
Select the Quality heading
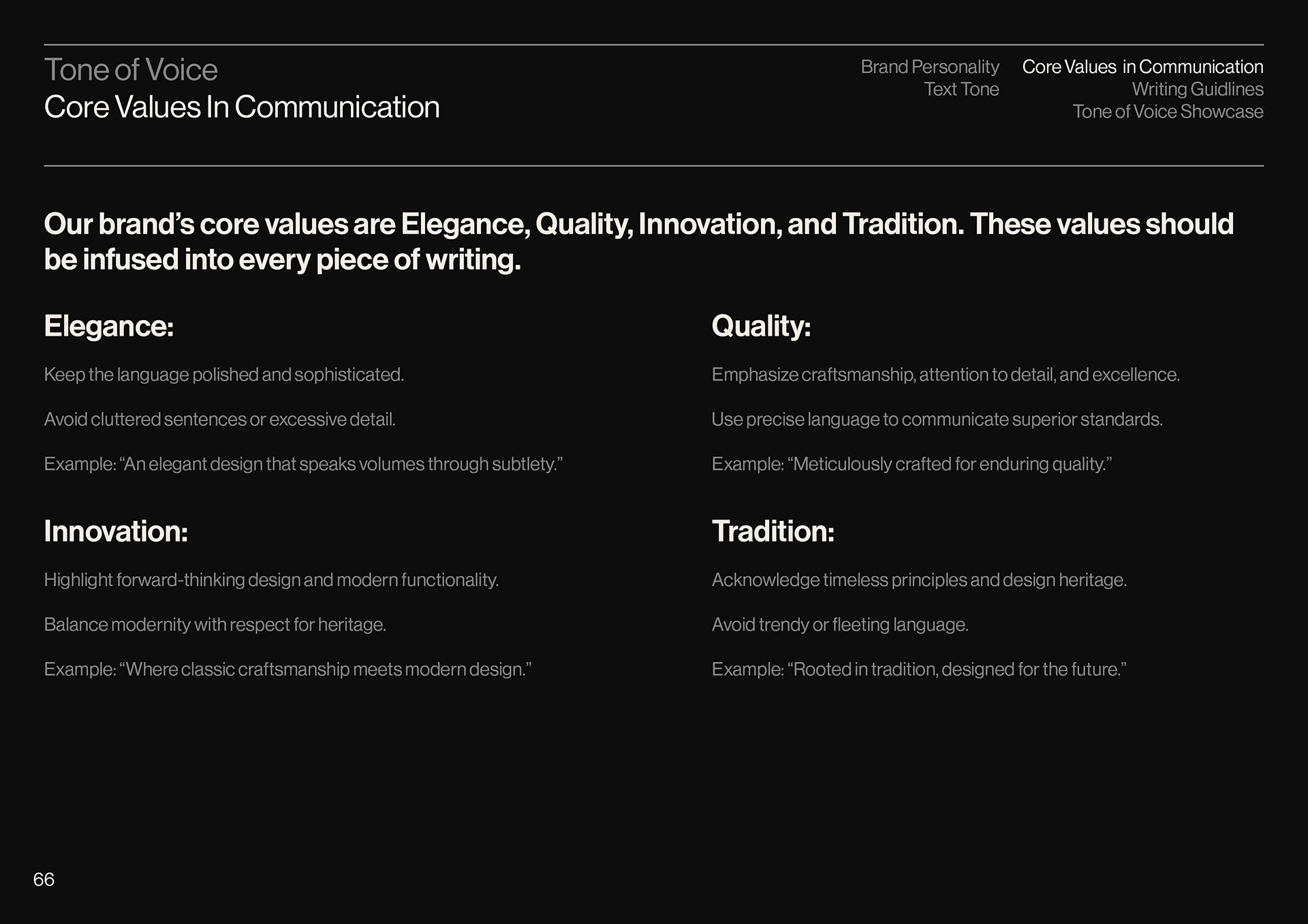[x=761, y=326]
